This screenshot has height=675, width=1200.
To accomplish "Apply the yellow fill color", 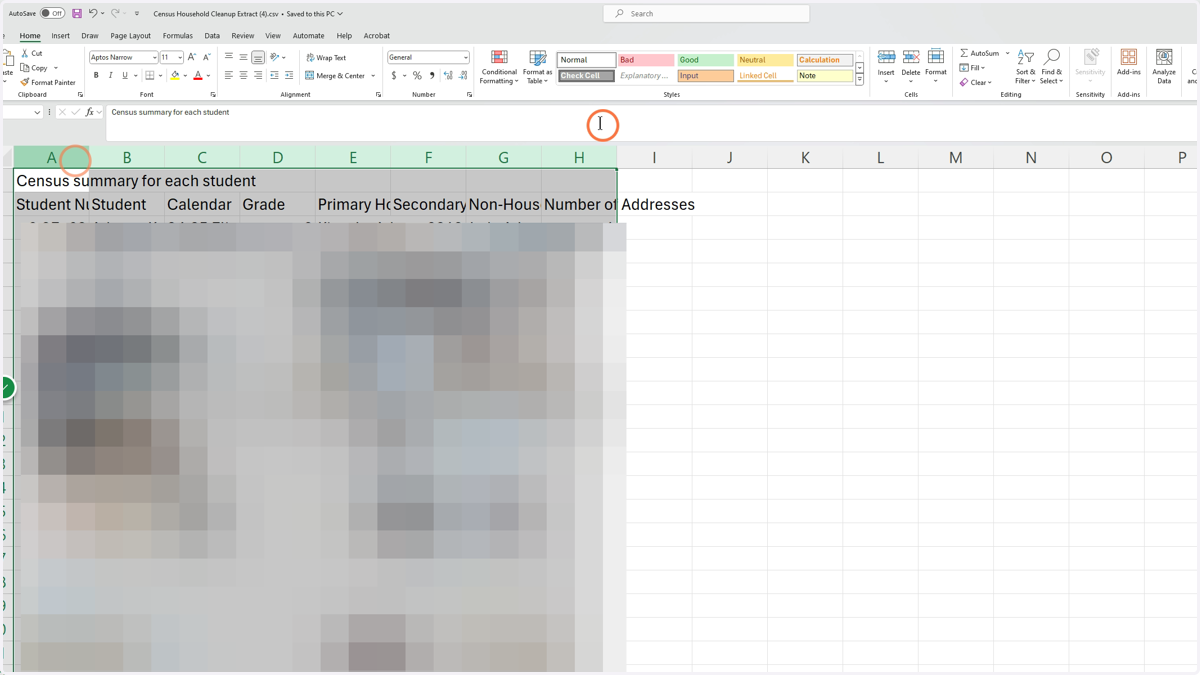I will tap(175, 75).
